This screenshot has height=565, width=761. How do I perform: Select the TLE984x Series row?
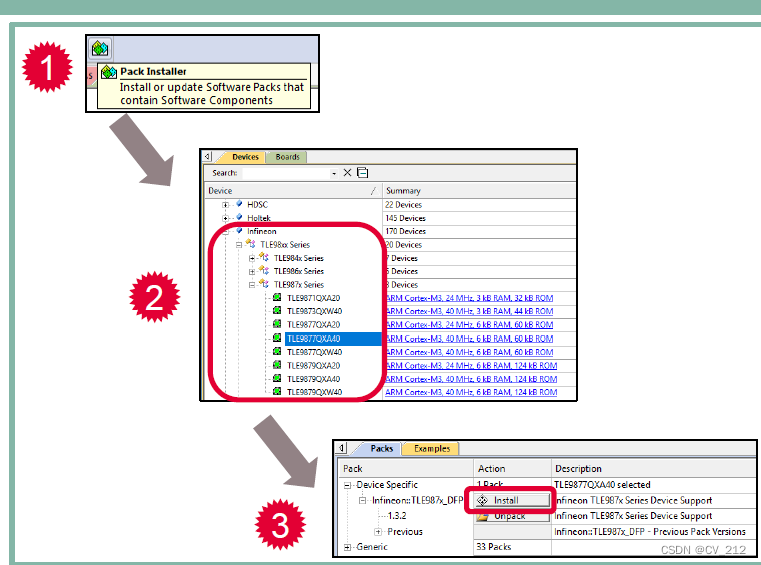click(298, 258)
